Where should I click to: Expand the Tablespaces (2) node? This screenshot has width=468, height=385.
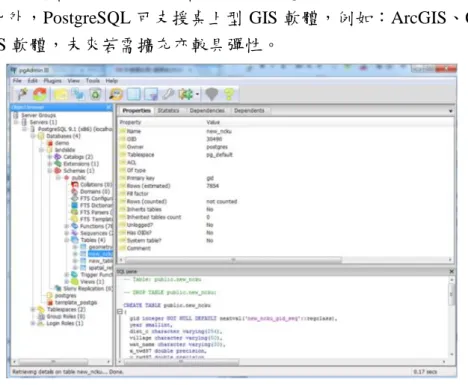[x=33, y=309]
